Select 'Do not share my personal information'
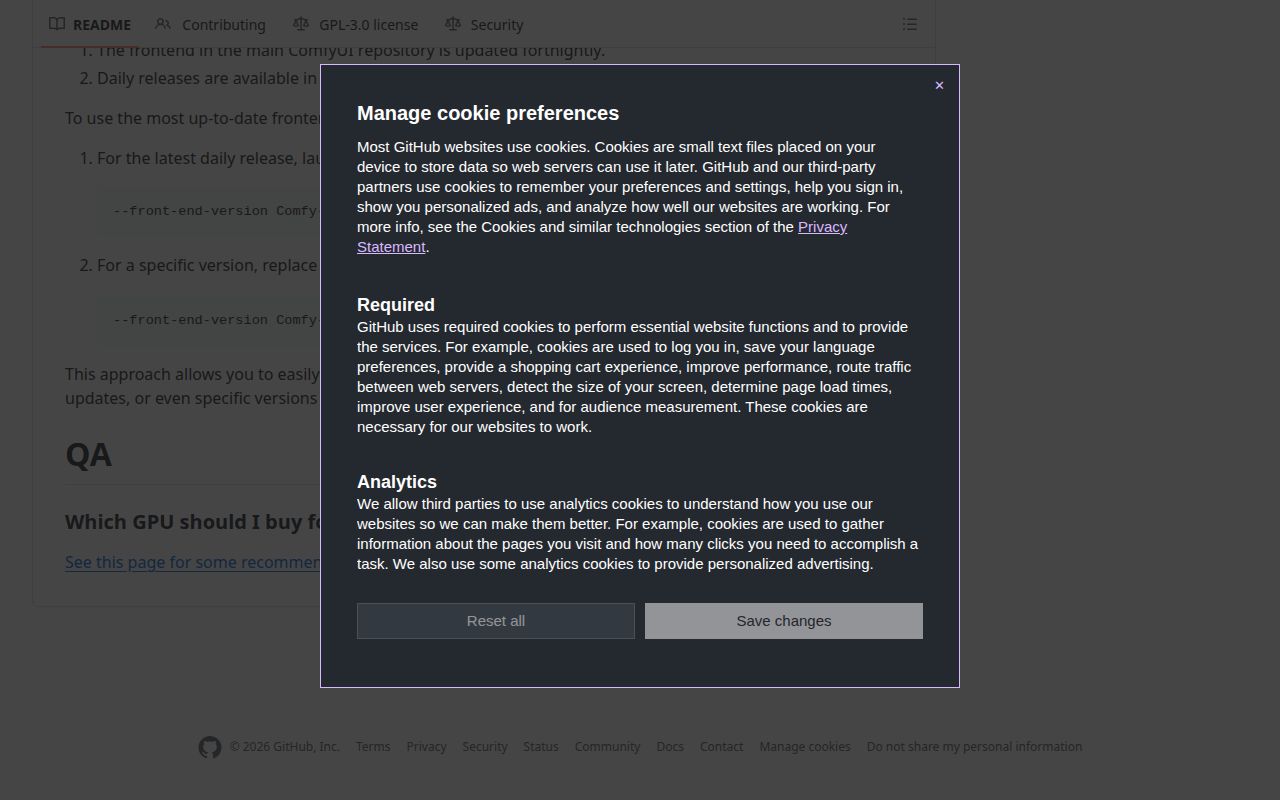Screen dimensions: 1280x800 [x=974, y=747]
